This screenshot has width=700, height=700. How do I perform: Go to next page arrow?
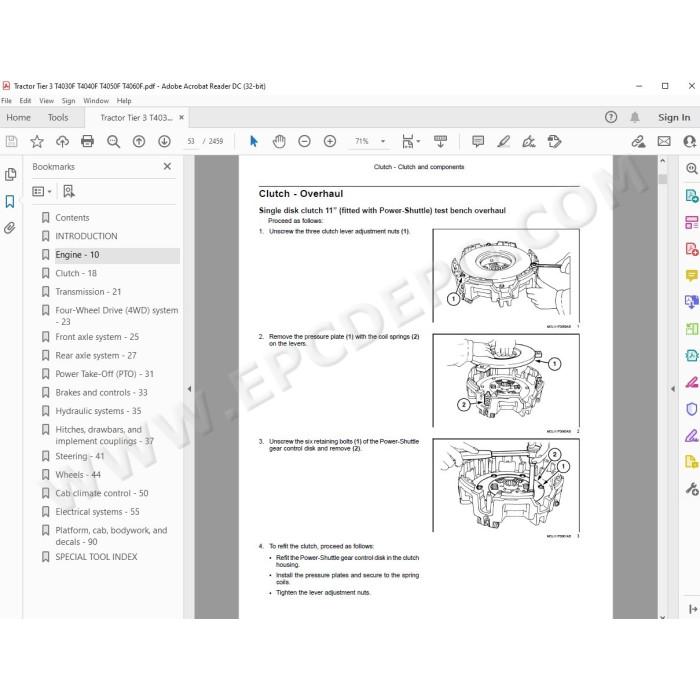click(x=164, y=142)
